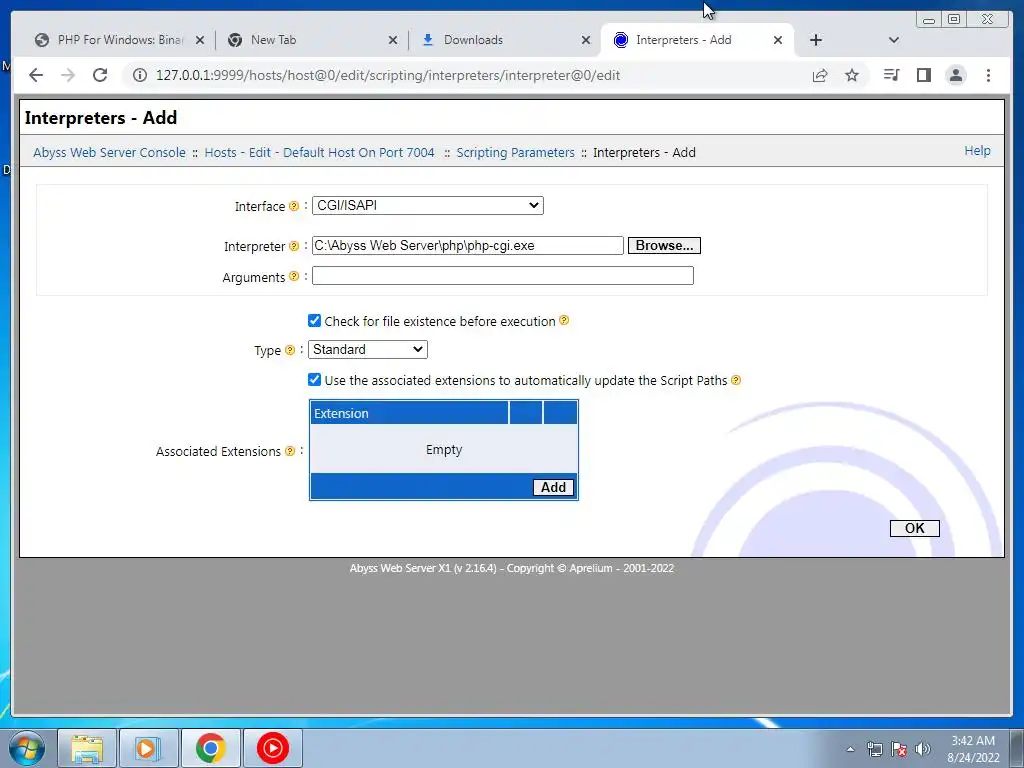Click the taskbar clock 3:42 AM
Viewport: 1024px width, 768px height.
coord(972,741)
